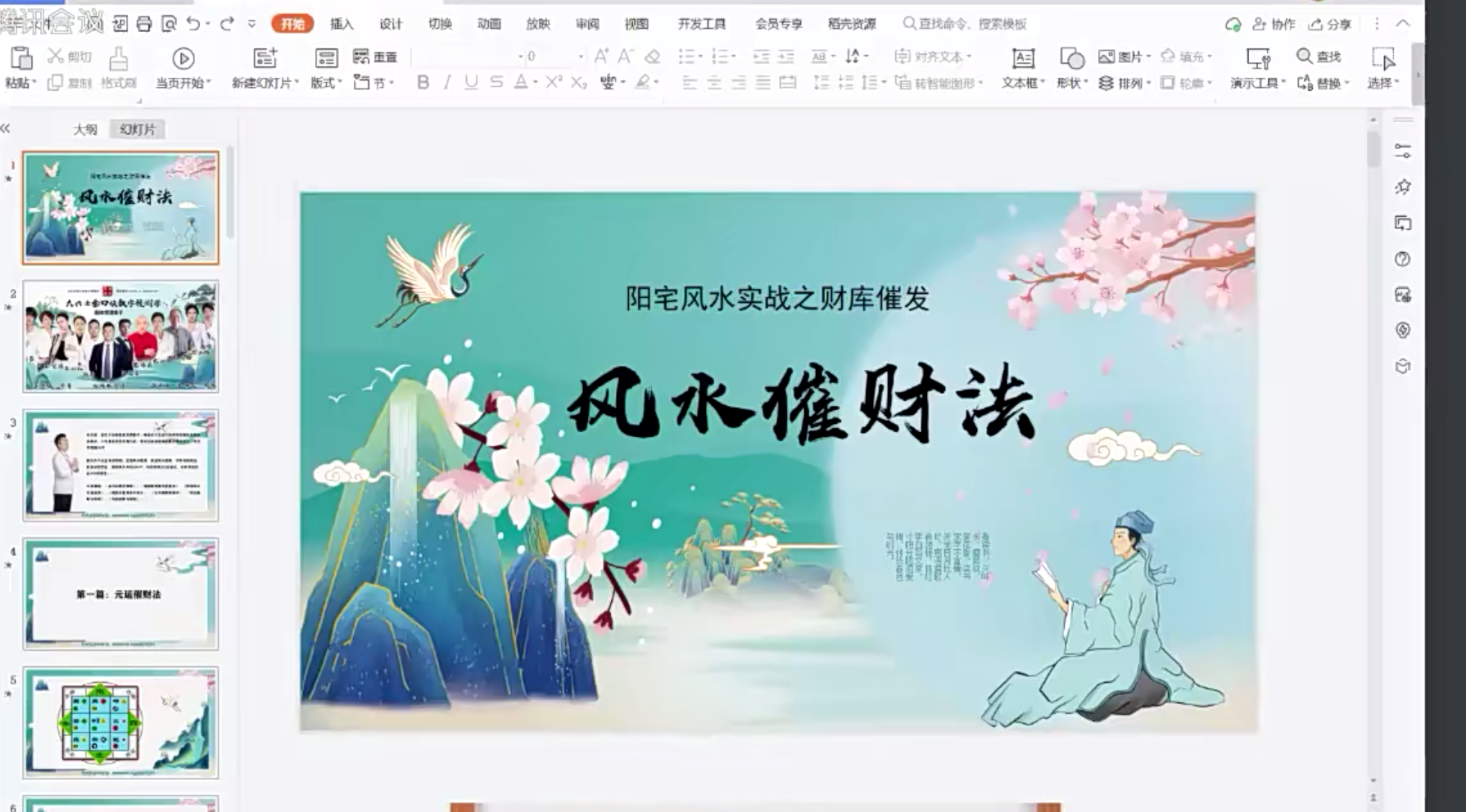Click the Print icon in quick access toolbar

click(x=144, y=24)
